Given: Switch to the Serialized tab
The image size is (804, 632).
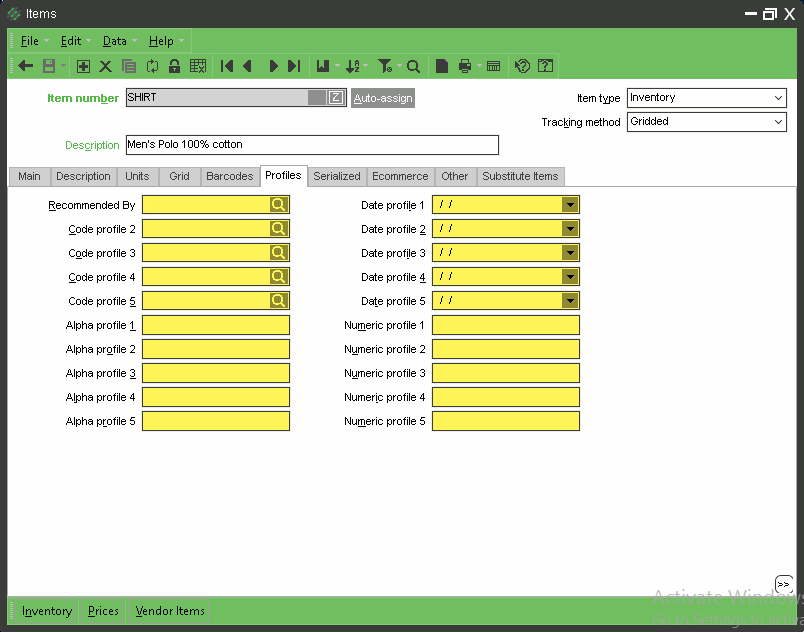Looking at the screenshot, I should pos(337,176).
